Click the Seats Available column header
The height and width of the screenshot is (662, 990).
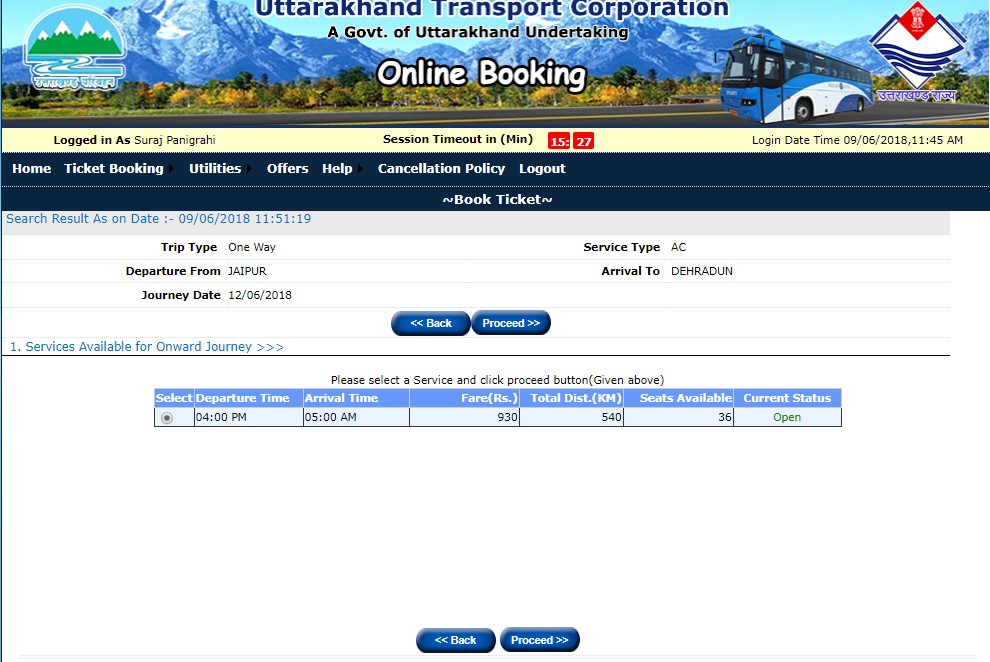coord(679,398)
